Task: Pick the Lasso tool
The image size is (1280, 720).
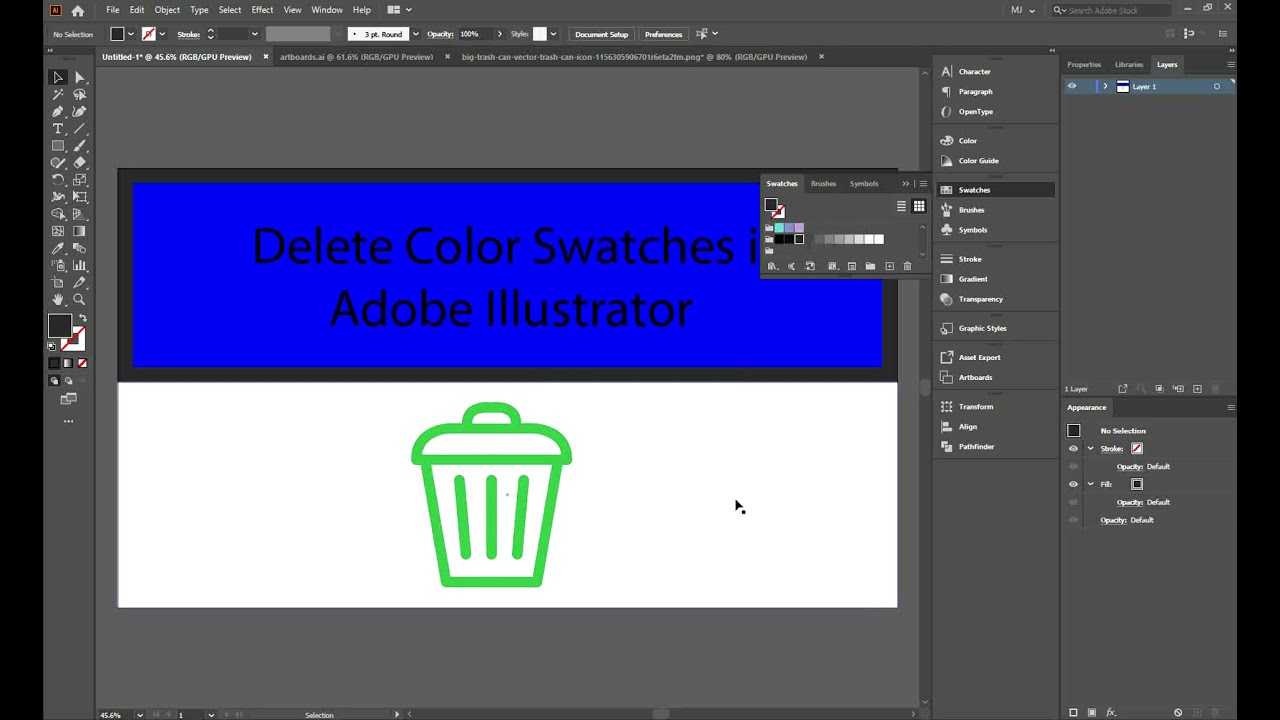Action: pyautogui.click(x=80, y=95)
